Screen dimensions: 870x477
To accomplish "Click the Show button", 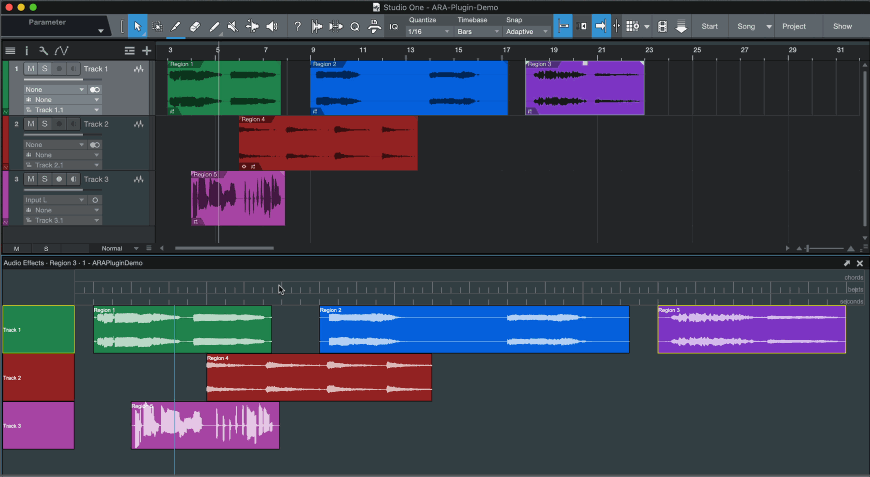I will [843, 26].
